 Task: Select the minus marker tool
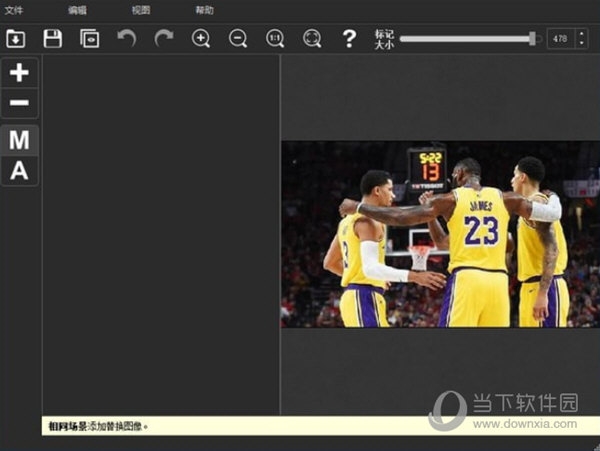20,103
